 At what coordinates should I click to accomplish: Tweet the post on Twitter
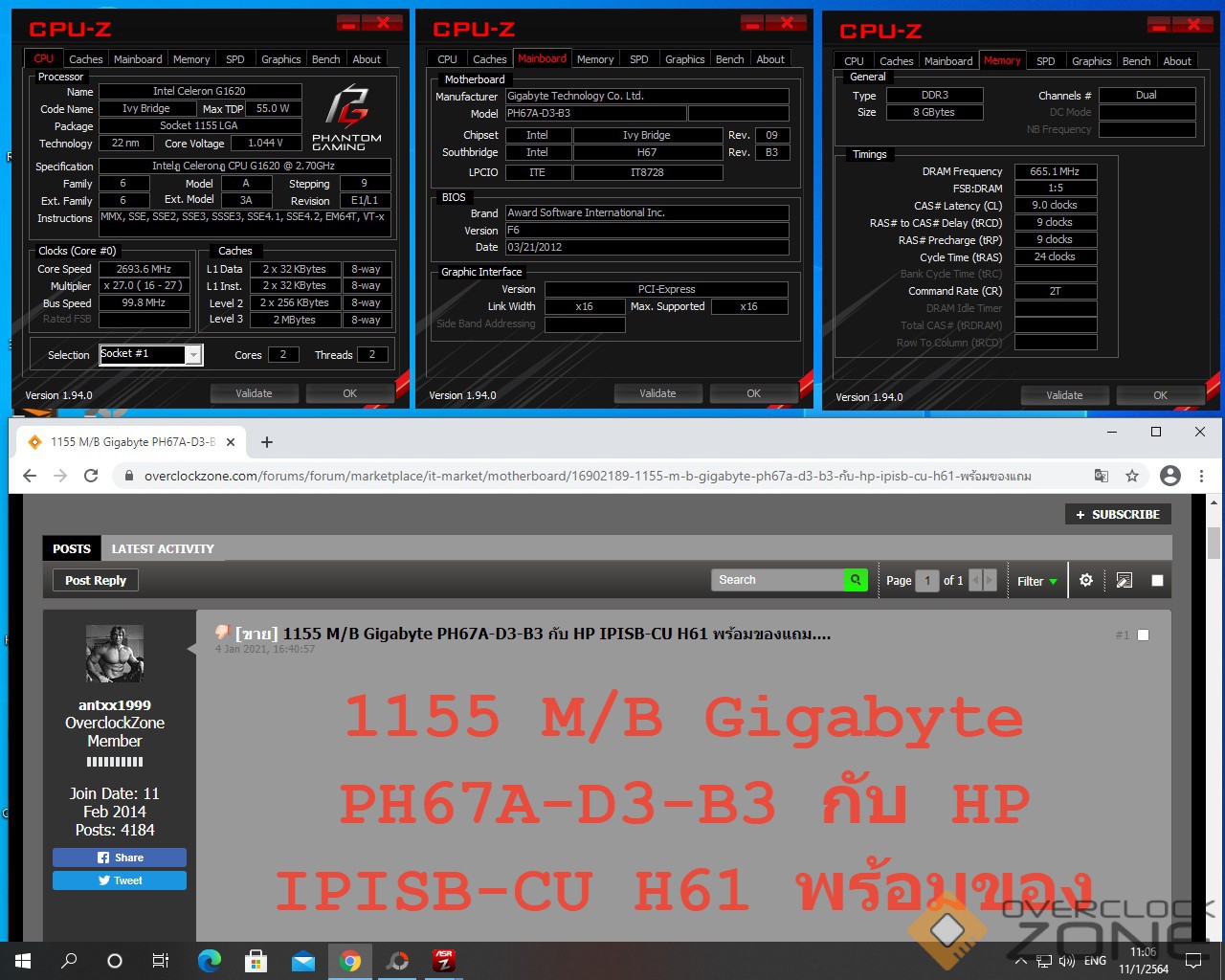[x=120, y=880]
